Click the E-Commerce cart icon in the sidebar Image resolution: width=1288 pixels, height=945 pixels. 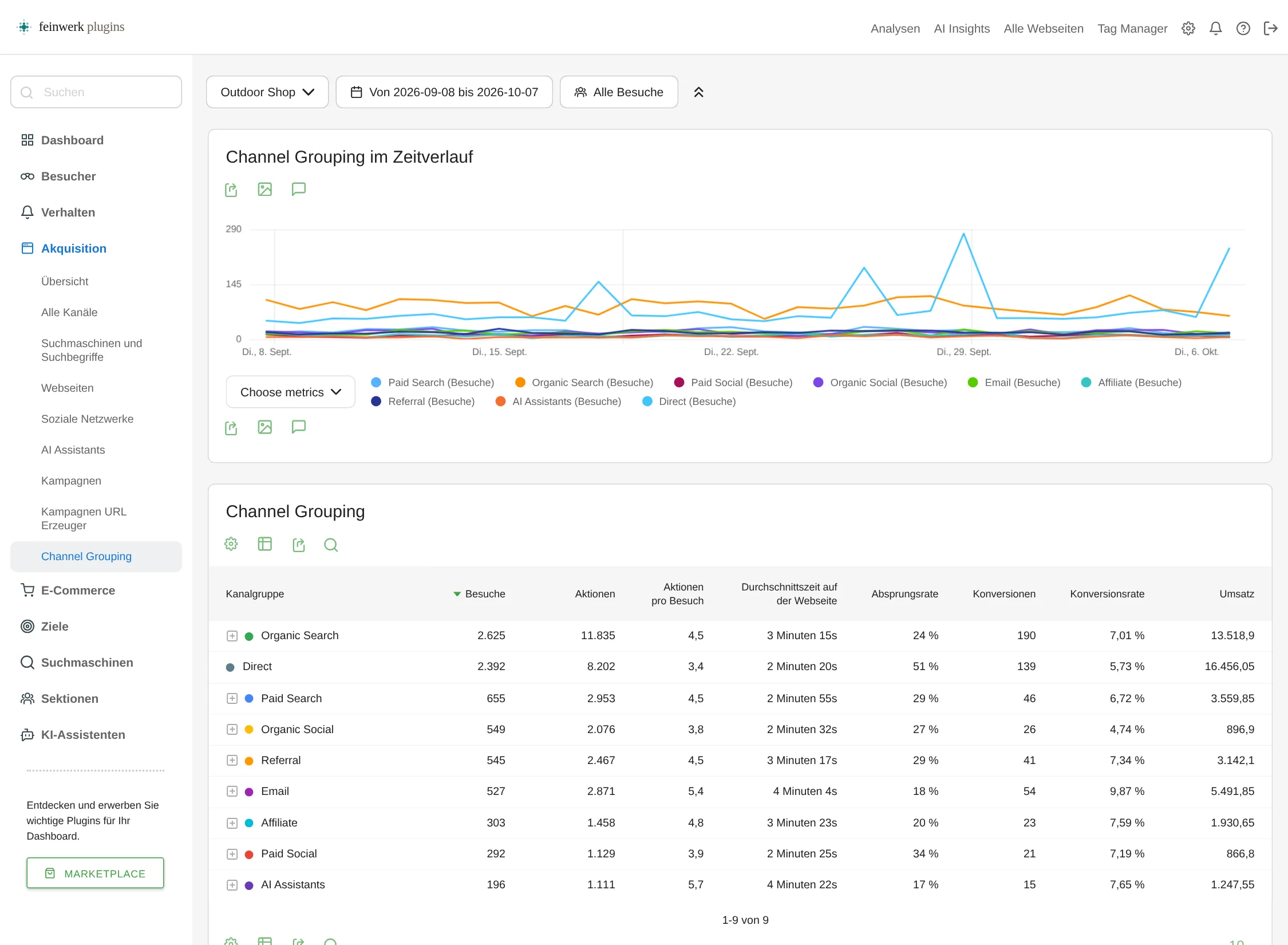(x=27, y=590)
